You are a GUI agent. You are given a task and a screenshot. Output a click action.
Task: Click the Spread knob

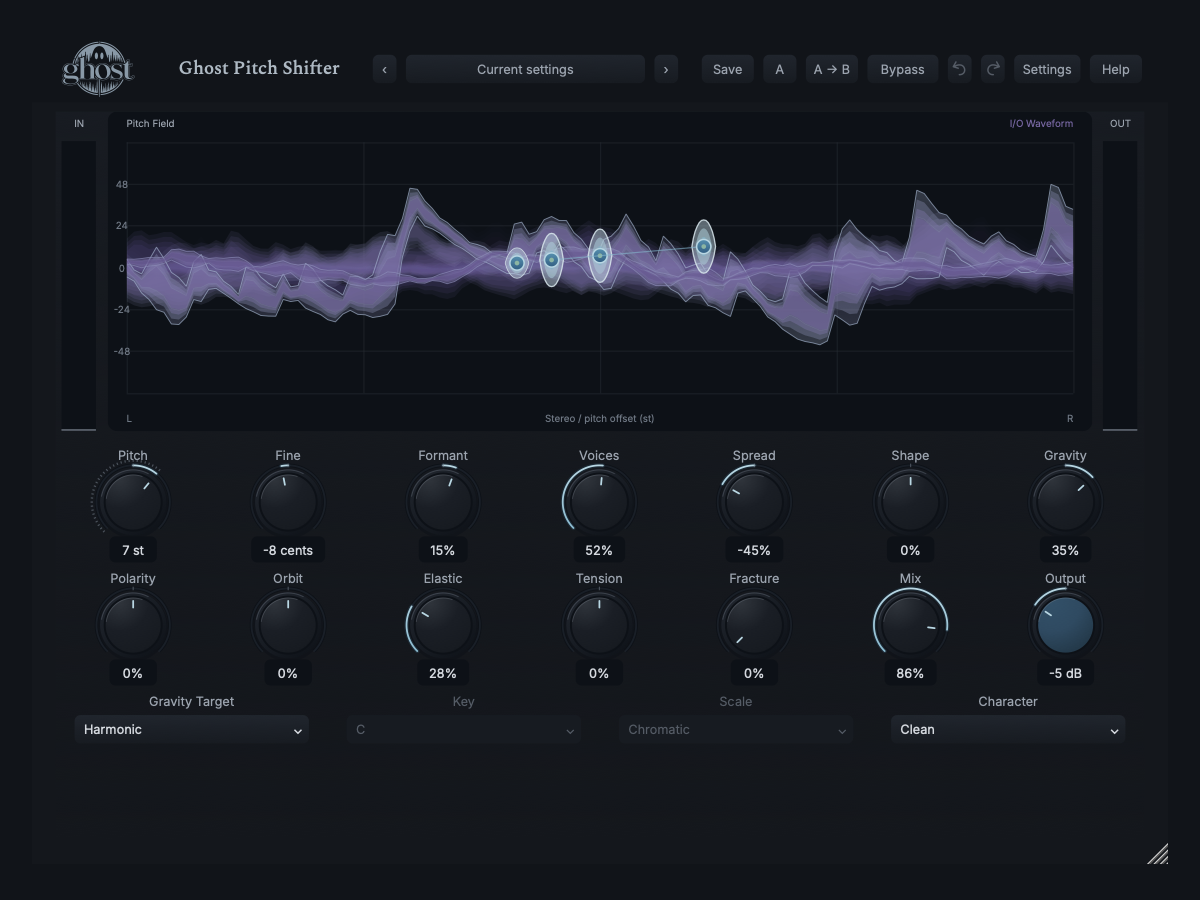754,501
